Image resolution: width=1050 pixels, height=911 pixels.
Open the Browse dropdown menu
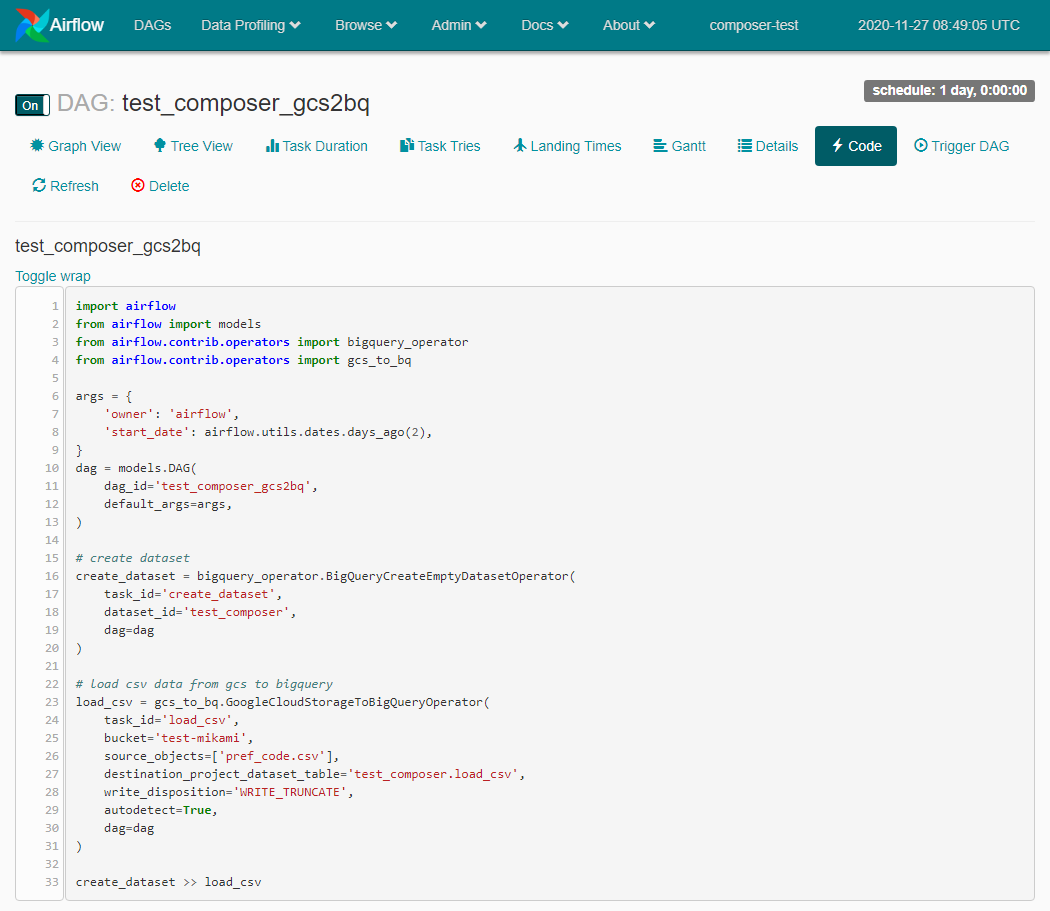point(366,25)
